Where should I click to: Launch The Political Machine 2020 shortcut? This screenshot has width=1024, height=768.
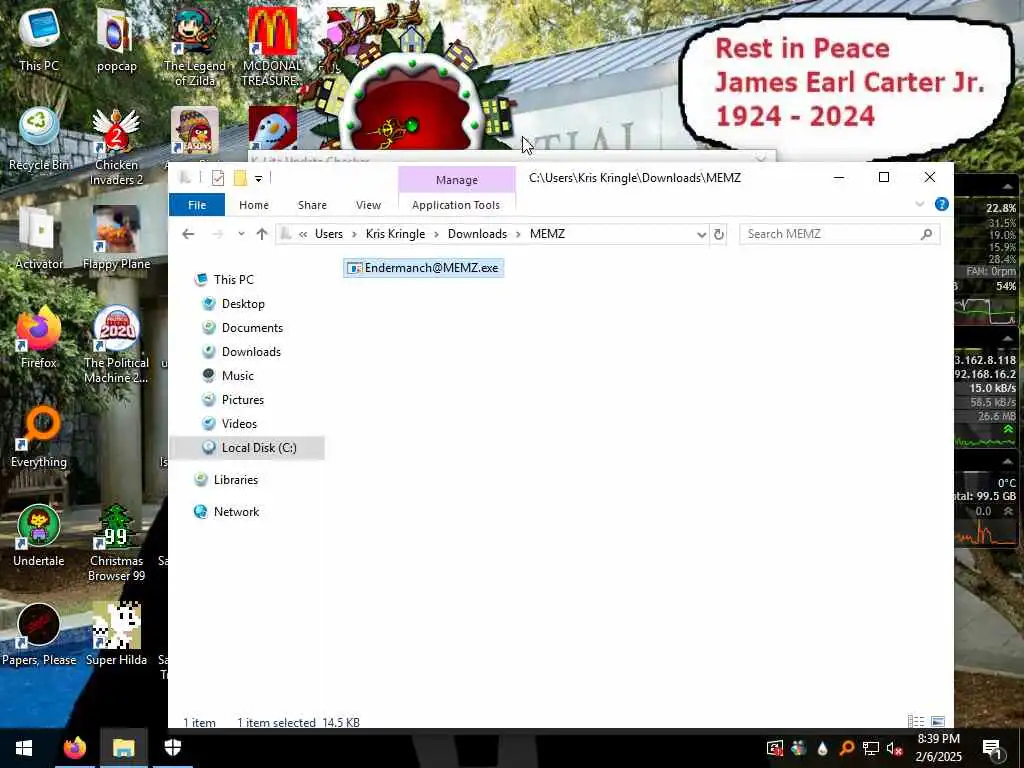pyautogui.click(x=116, y=344)
